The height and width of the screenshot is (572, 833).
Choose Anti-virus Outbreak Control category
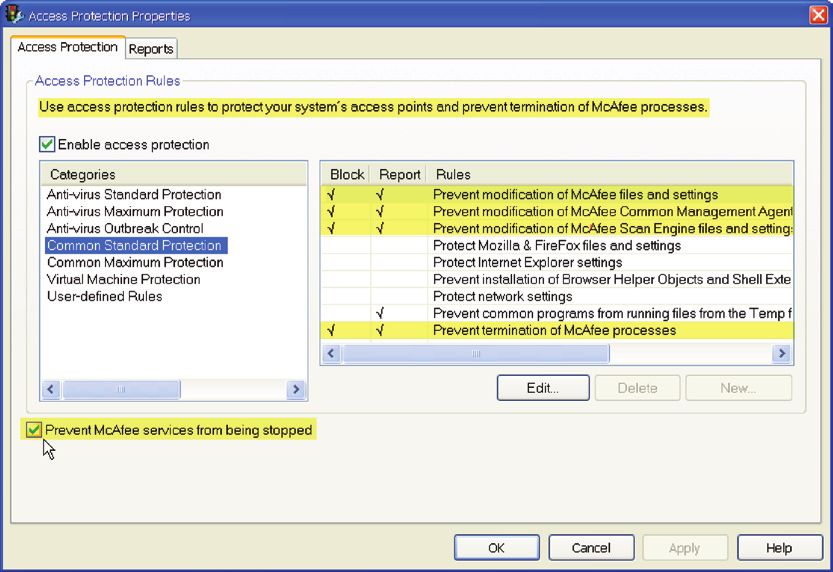coord(125,228)
